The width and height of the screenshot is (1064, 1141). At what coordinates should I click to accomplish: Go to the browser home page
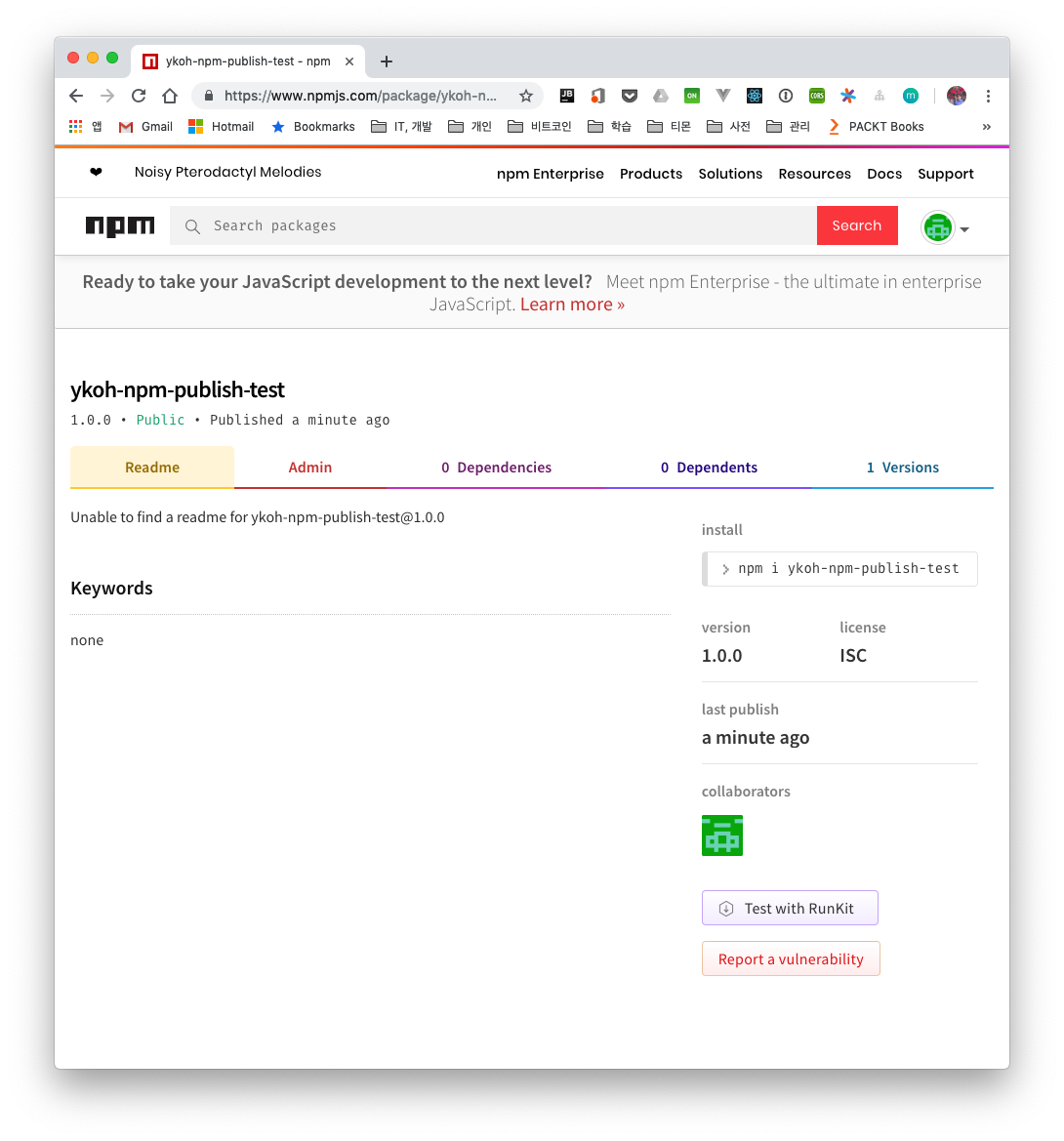[170, 96]
